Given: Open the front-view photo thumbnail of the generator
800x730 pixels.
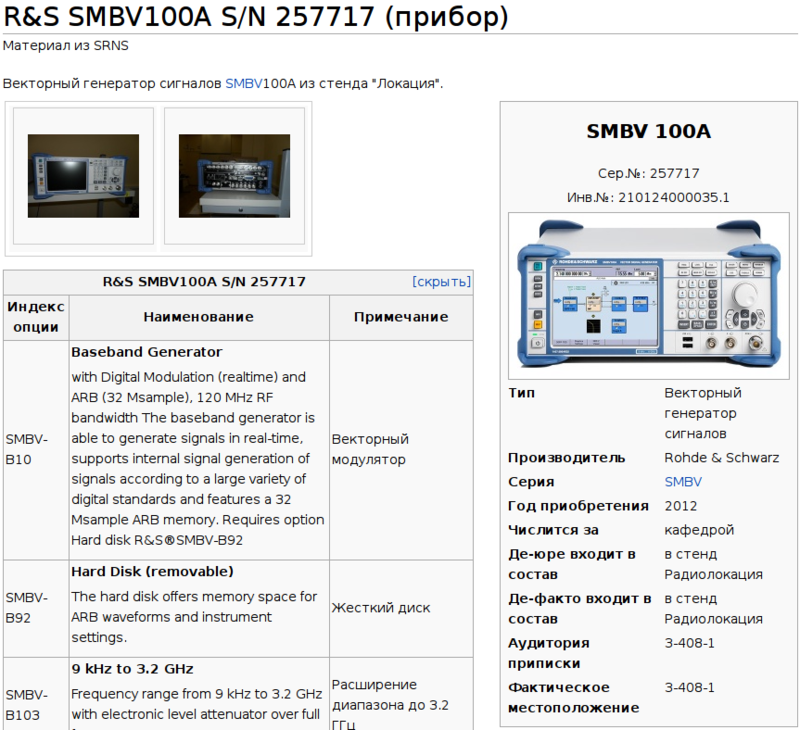Looking at the screenshot, I should [x=83, y=176].
